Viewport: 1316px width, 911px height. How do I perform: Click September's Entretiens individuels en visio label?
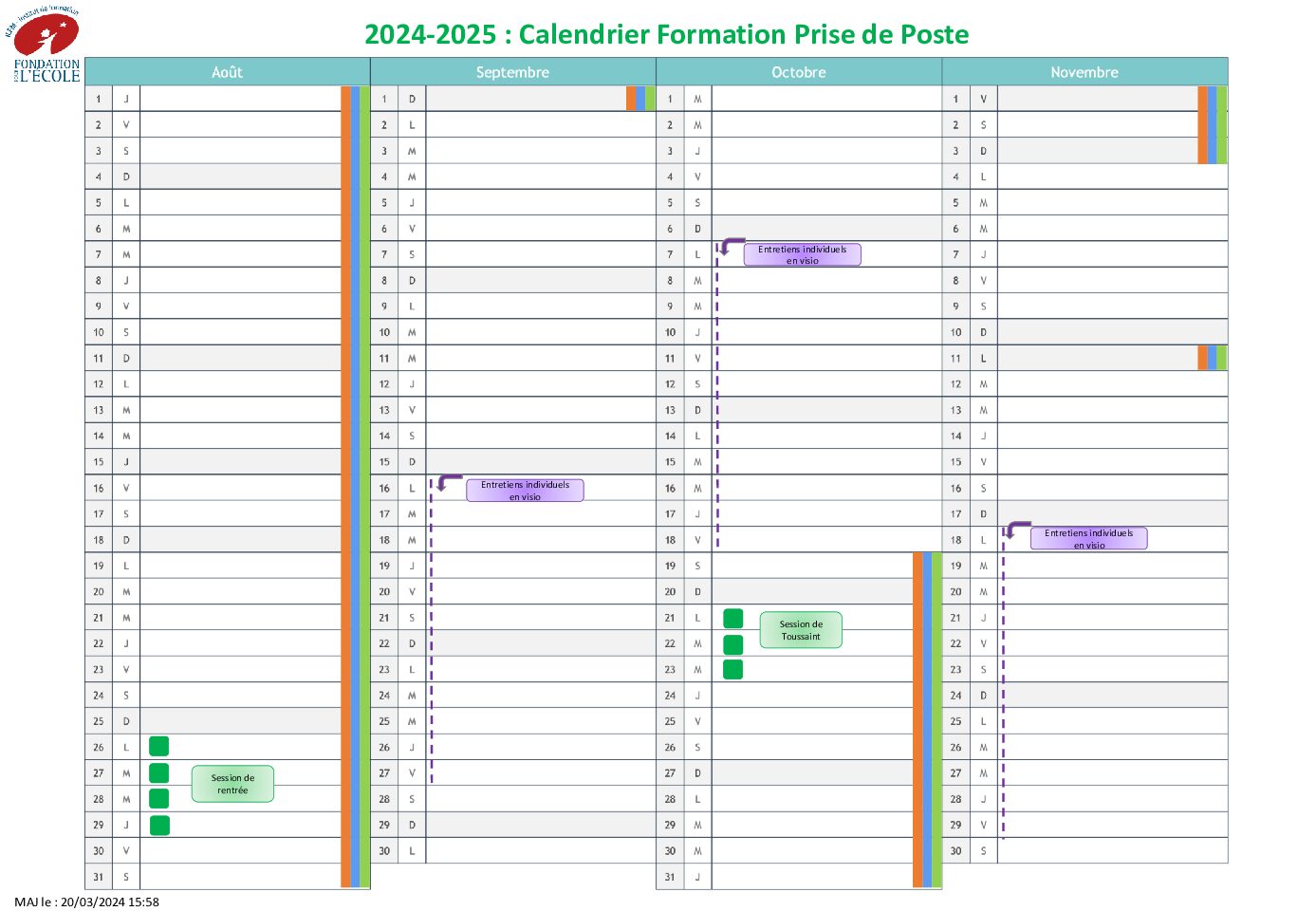click(x=525, y=490)
